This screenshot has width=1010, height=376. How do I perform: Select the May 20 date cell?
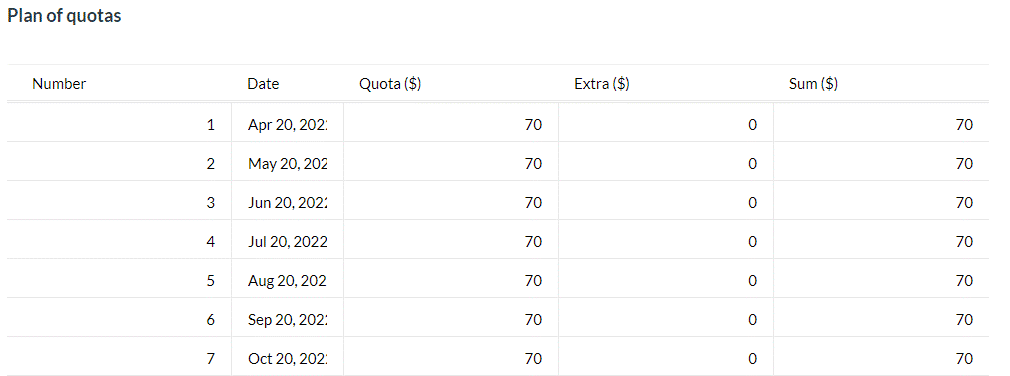(x=287, y=164)
